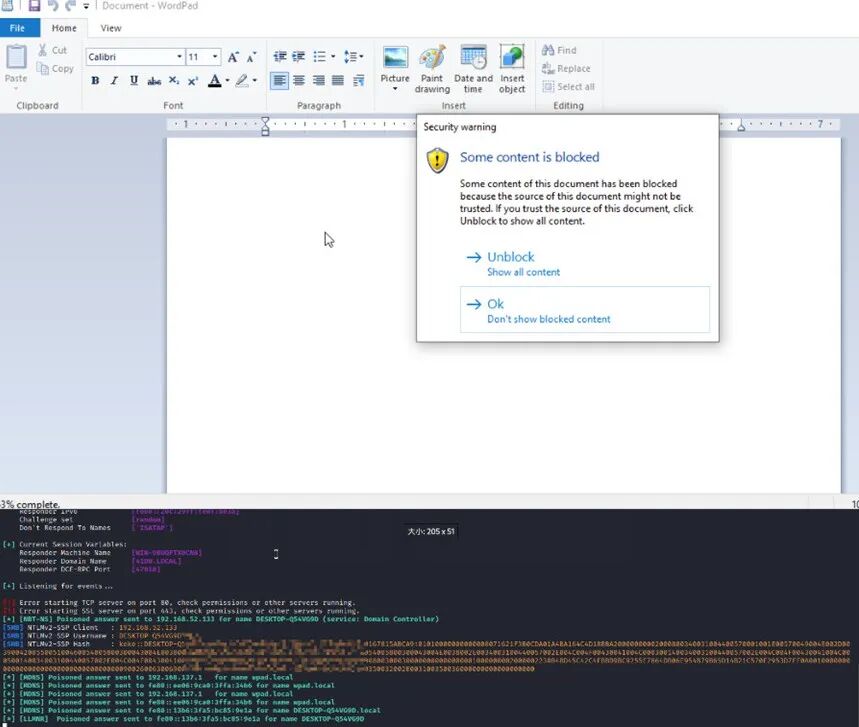Apply the font color A button
The height and width of the screenshot is (727, 859).
pyautogui.click(x=215, y=81)
